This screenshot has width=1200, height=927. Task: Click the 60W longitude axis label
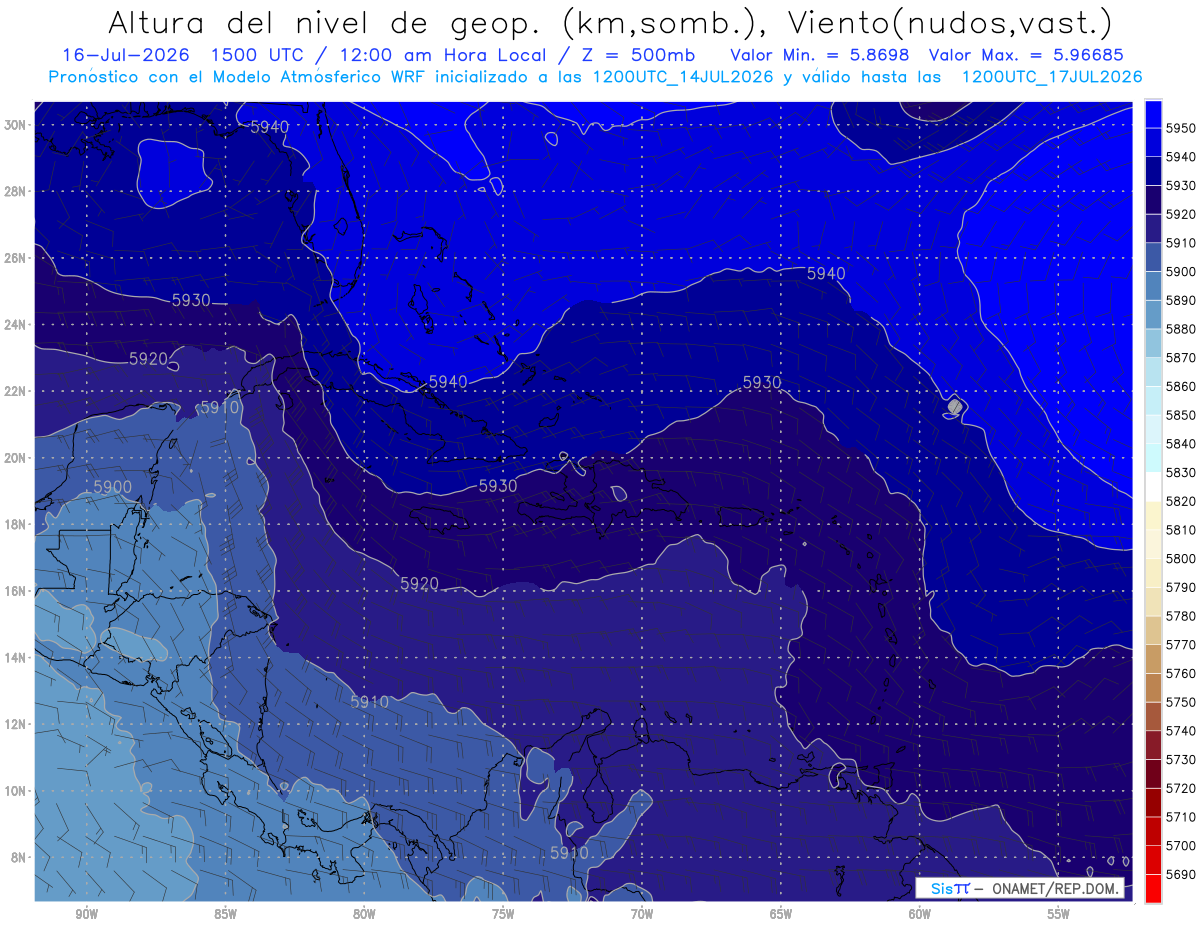pyautogui.click(x=920, y=914)
